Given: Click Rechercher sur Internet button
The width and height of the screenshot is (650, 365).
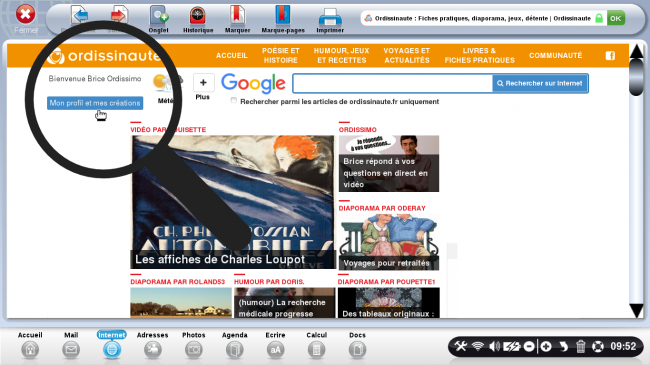Looking at the screenshot, I should click(540, 83).
